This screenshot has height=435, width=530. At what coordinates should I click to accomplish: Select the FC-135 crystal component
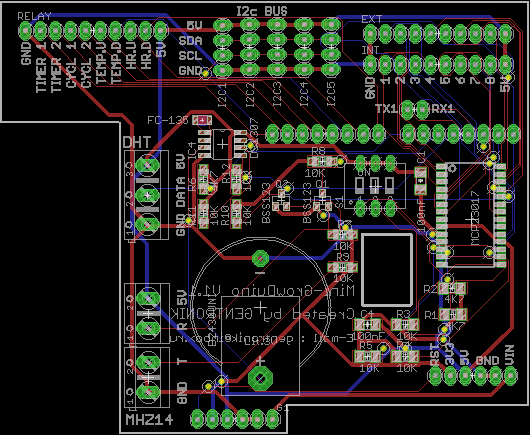tap(202, 120)
